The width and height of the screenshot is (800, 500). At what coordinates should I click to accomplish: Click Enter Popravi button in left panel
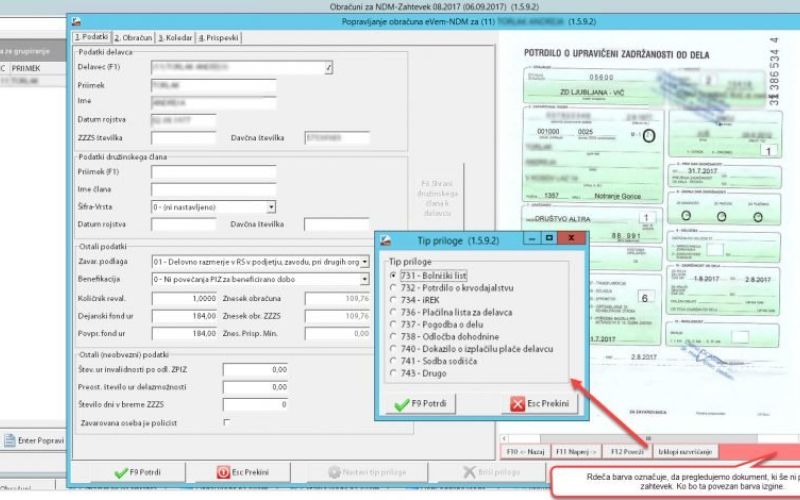(x=34, y=441)
